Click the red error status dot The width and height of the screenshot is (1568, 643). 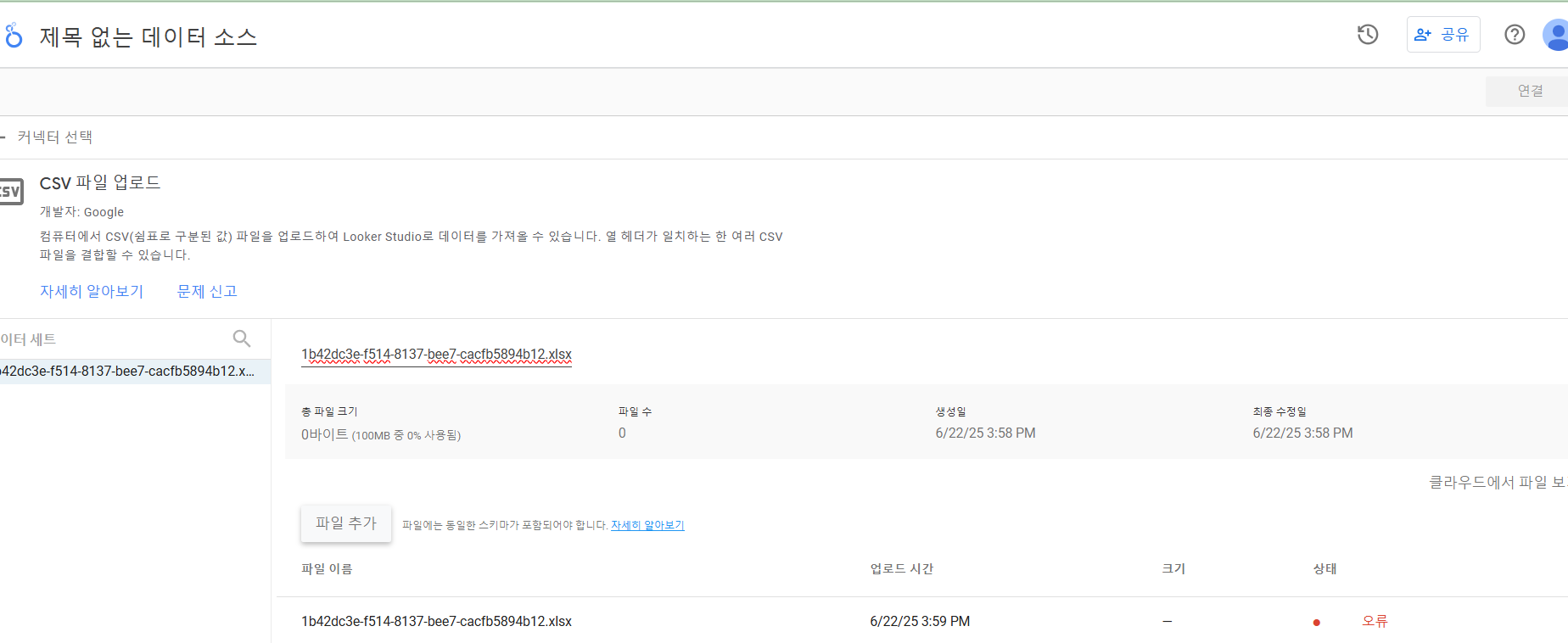[1316, 623]
